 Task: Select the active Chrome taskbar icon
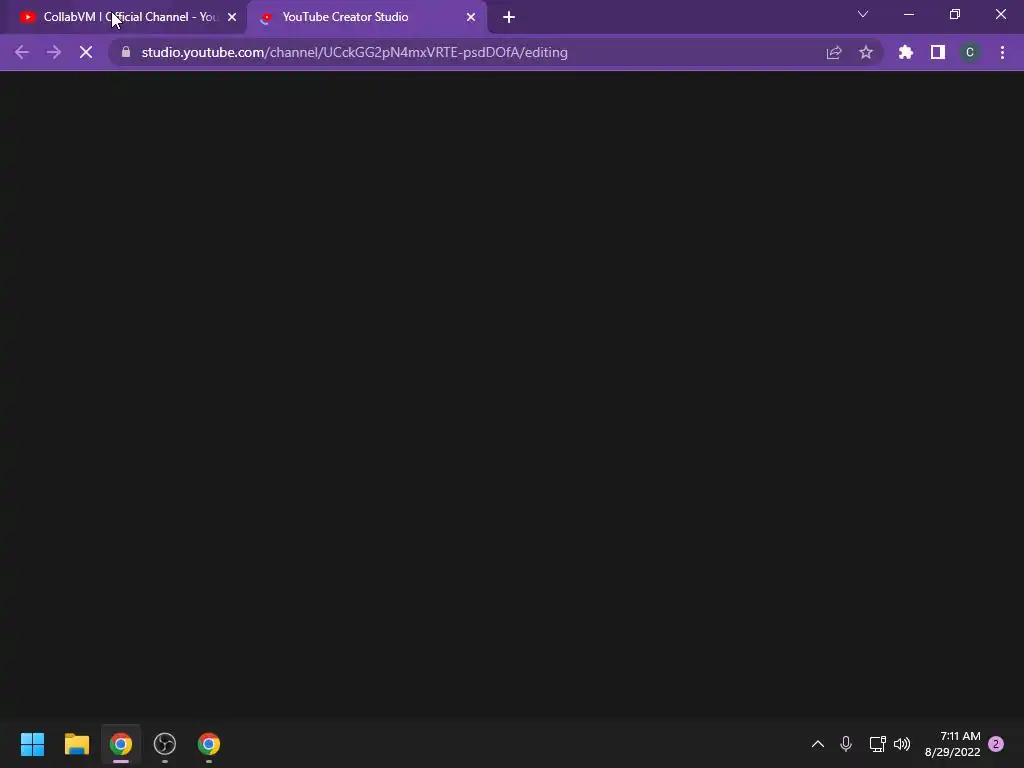pyautogui.click(x=121, y=744)
